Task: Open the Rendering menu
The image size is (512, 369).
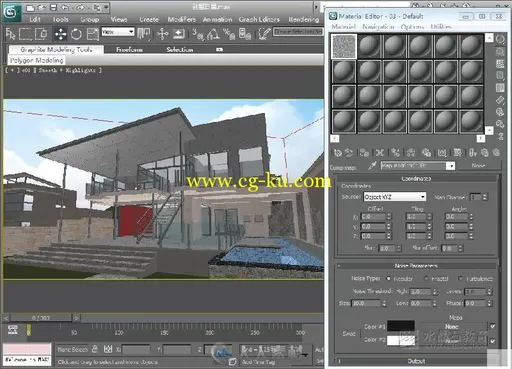Action: (x=304, y=19)
